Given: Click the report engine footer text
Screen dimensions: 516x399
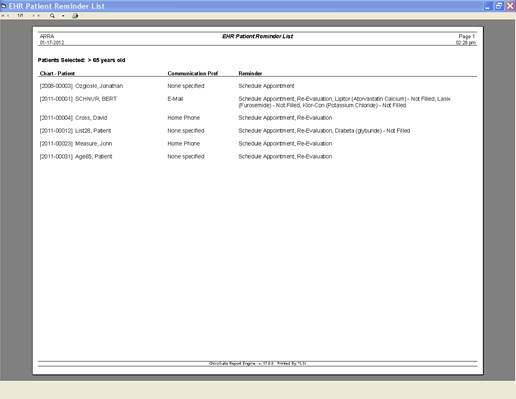Looking at the screenshot, I should pos(258,363).
